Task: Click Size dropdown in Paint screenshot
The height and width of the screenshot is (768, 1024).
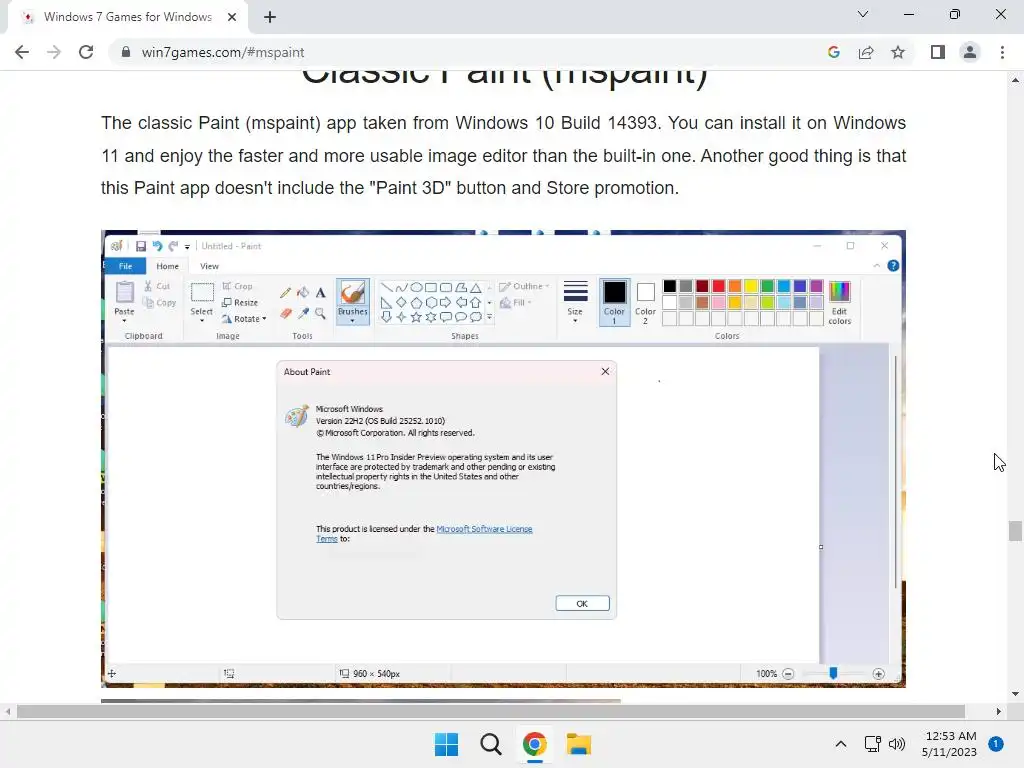Action: coord(575,300)
